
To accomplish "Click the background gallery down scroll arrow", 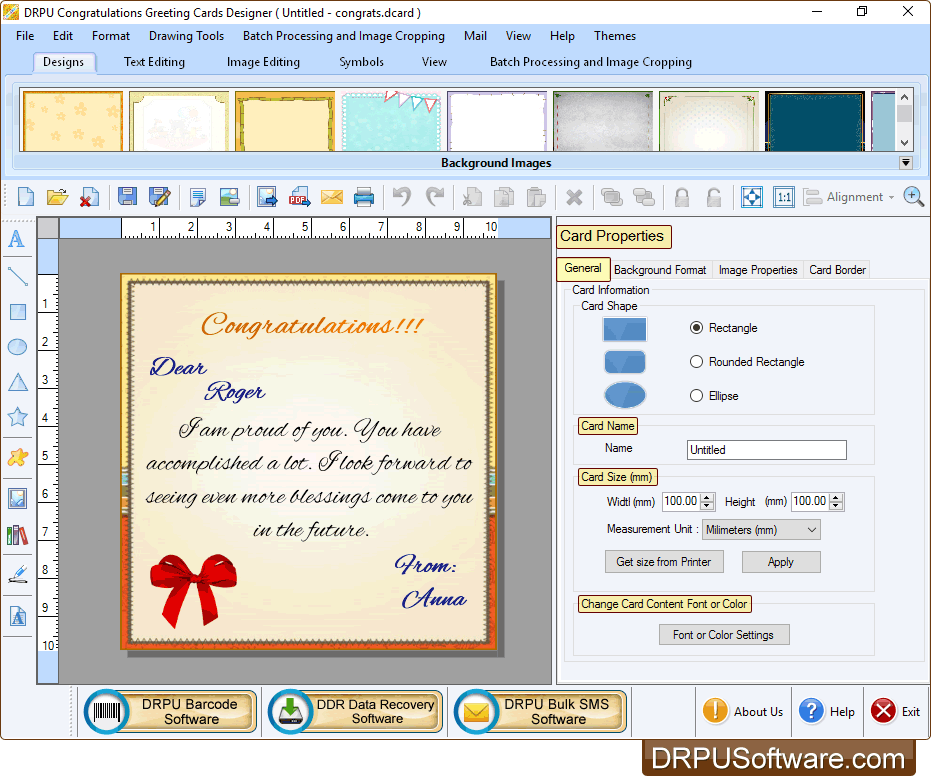I will [x=904, y=142].
